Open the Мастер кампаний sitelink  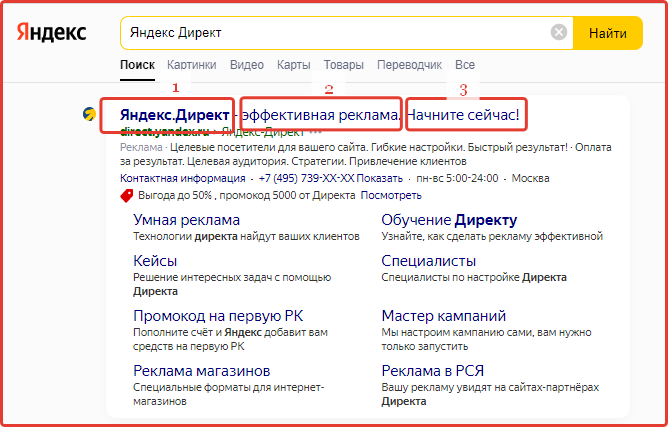pyautogui.click(x=443, y=316)
